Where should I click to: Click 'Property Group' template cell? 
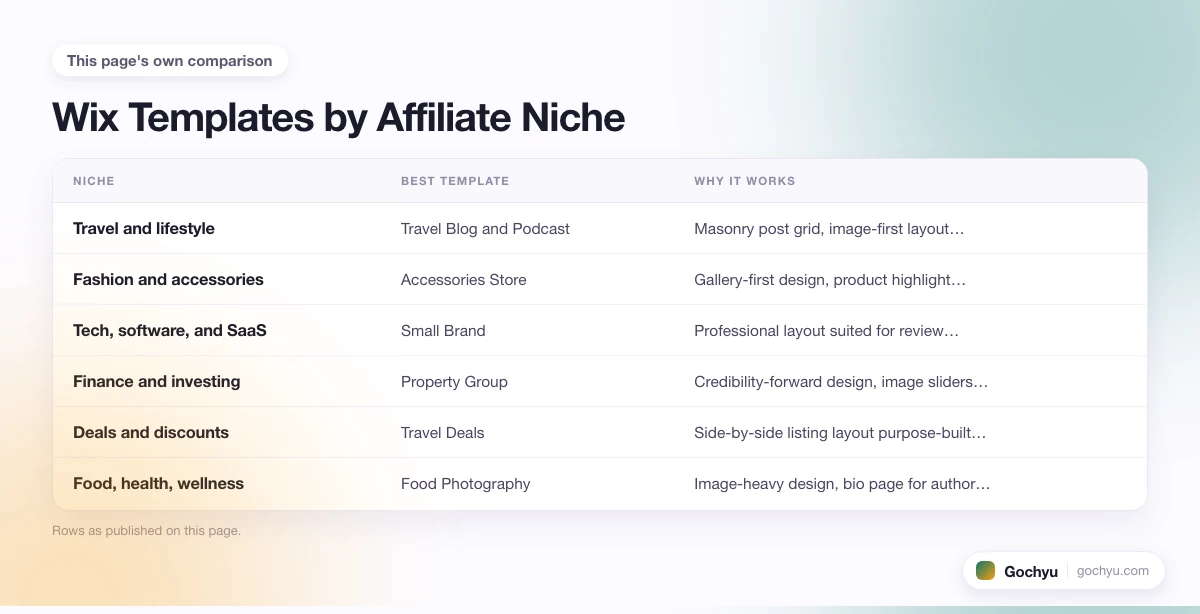coord(454,382)
